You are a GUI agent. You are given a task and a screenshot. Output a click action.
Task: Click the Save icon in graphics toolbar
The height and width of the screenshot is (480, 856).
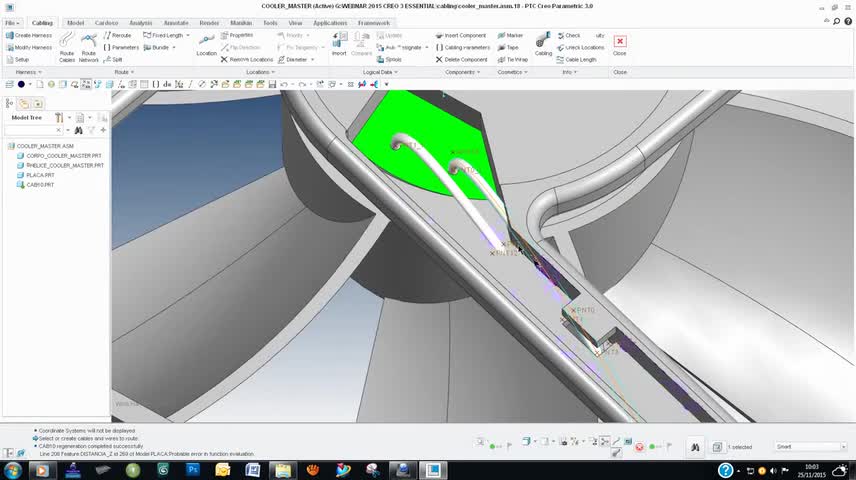(272, 84)
